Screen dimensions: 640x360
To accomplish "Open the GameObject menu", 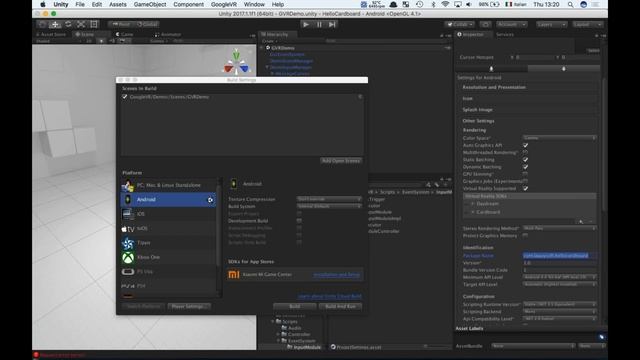I will pyautogui.click(x=150, y=4).
